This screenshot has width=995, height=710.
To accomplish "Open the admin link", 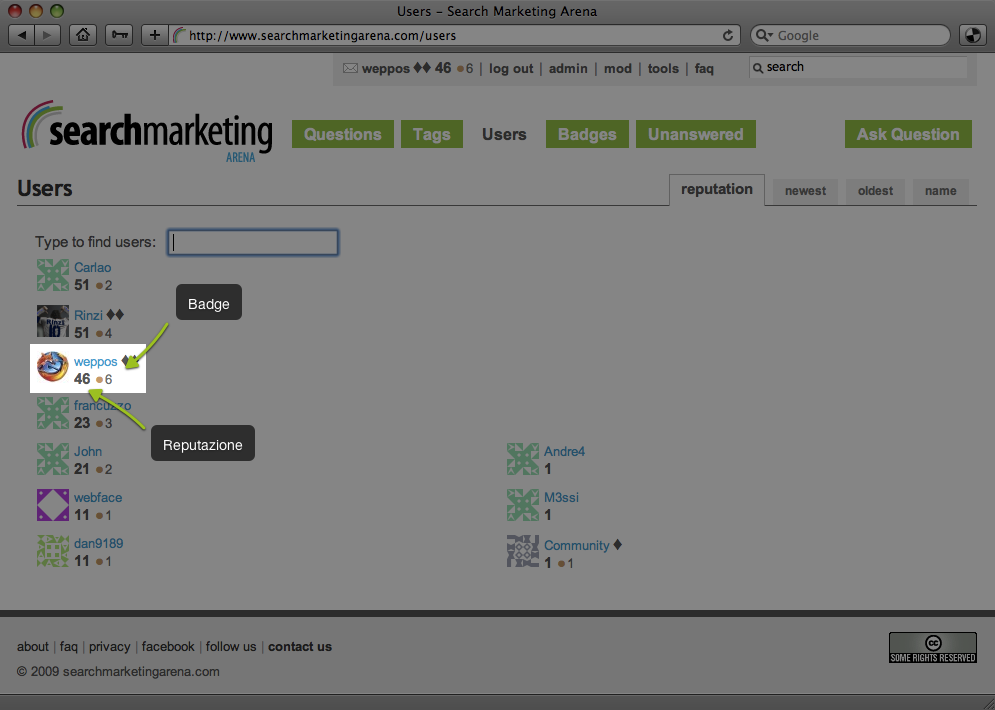I will 568,69.
